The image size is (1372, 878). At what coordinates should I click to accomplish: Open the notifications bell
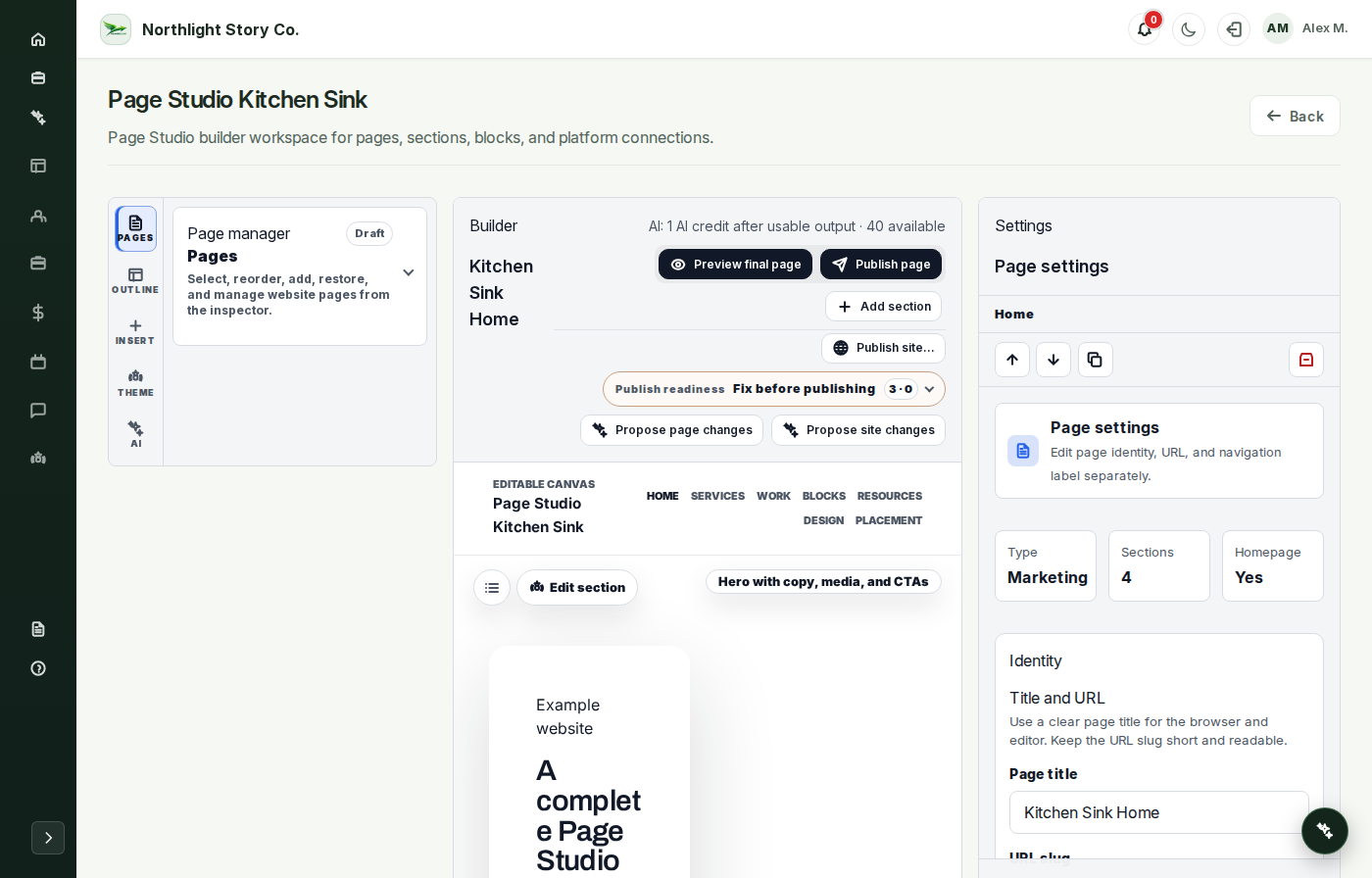point(1145,29)
